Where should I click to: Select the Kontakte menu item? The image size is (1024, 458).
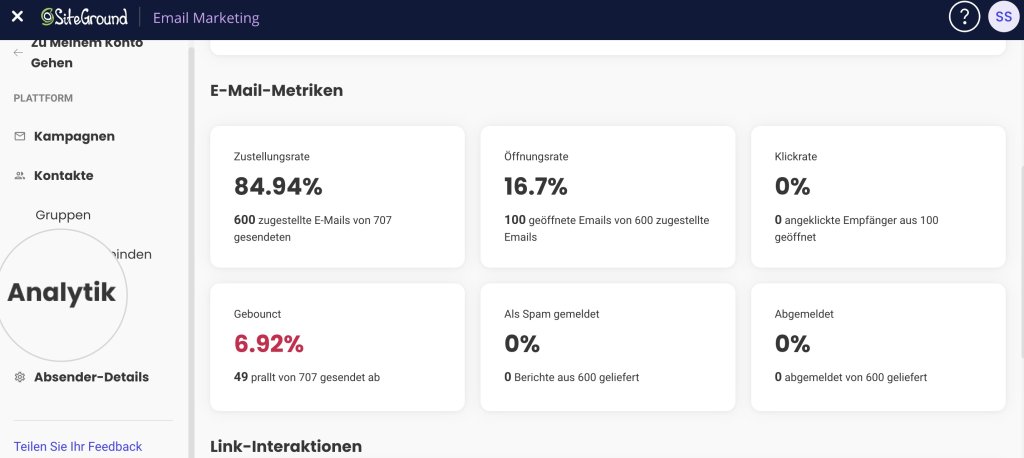click(x=64, y=175)
